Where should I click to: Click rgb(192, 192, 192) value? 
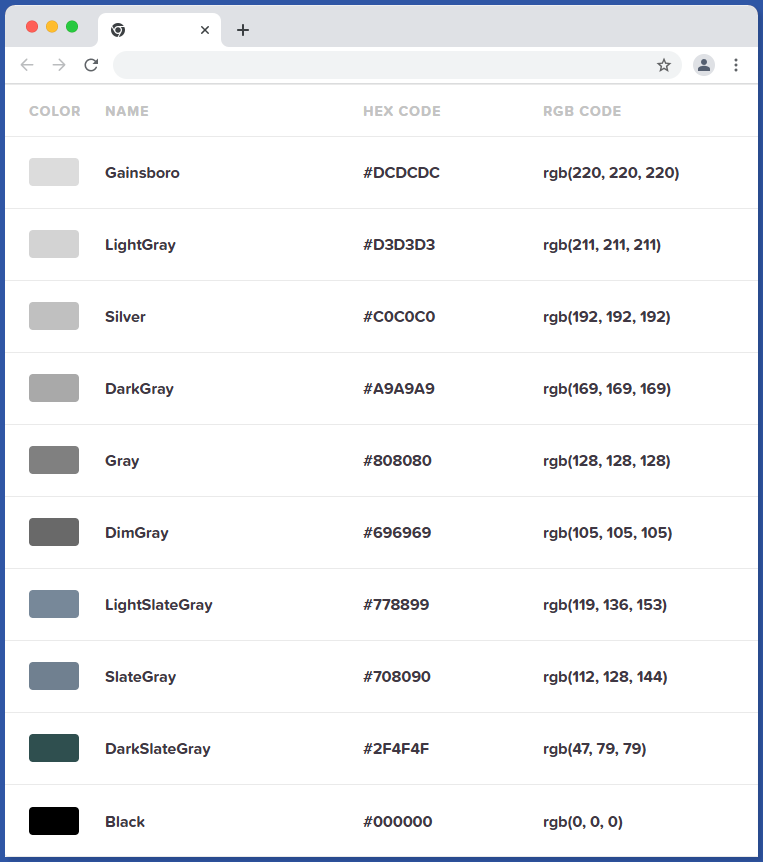[607, 317]
